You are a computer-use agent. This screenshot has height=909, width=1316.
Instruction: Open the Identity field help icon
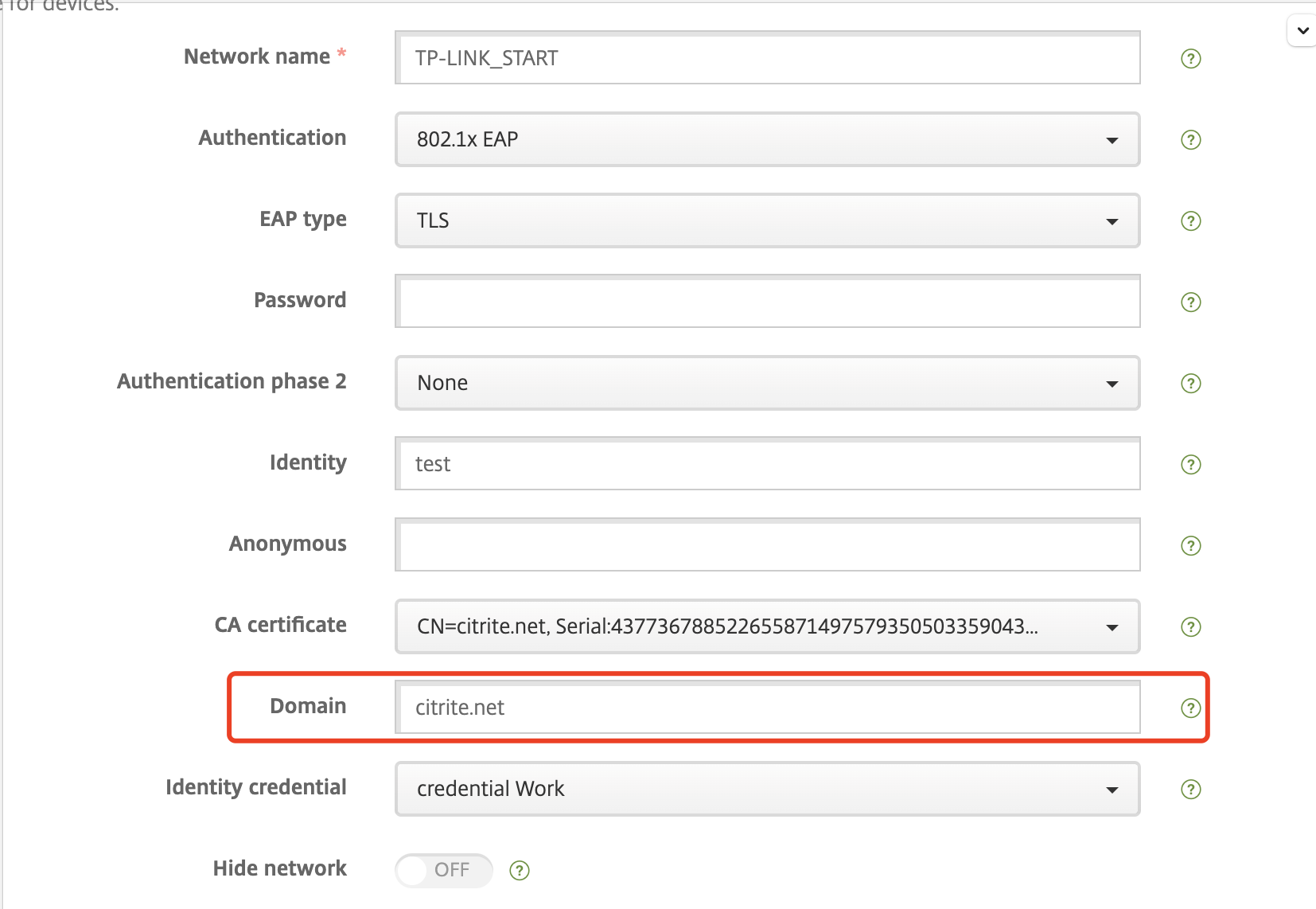click(1190, 465)
